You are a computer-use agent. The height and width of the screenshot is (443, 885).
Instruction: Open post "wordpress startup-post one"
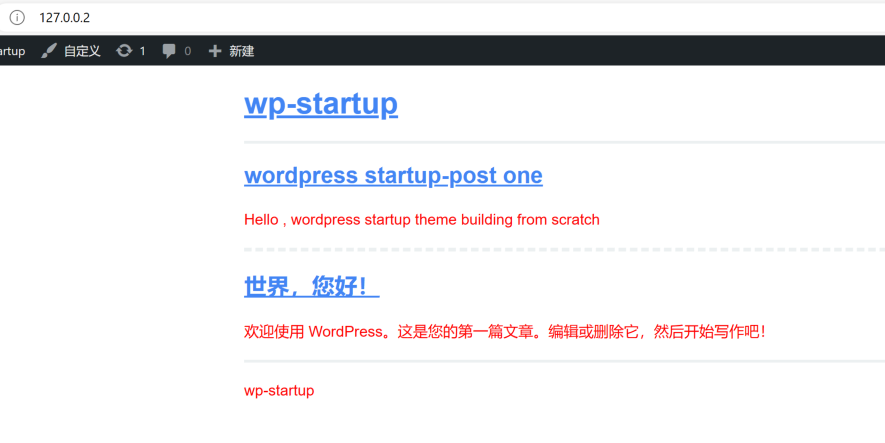point(393,176)
